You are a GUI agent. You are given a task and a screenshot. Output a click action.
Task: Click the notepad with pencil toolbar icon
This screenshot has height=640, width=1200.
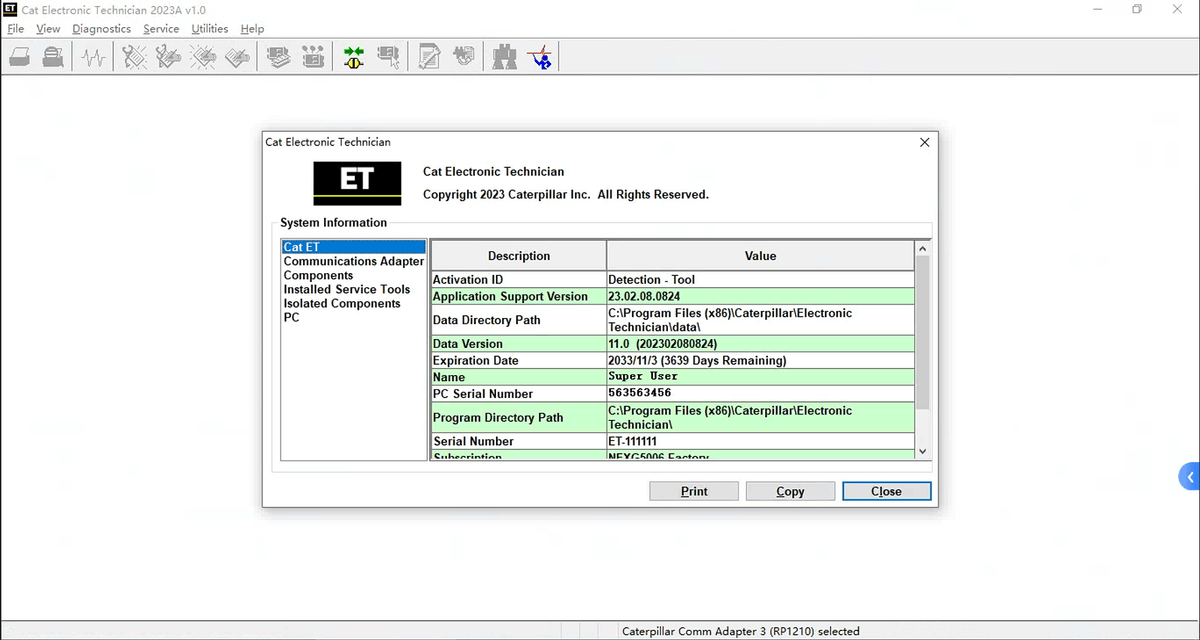pos(429,57)
